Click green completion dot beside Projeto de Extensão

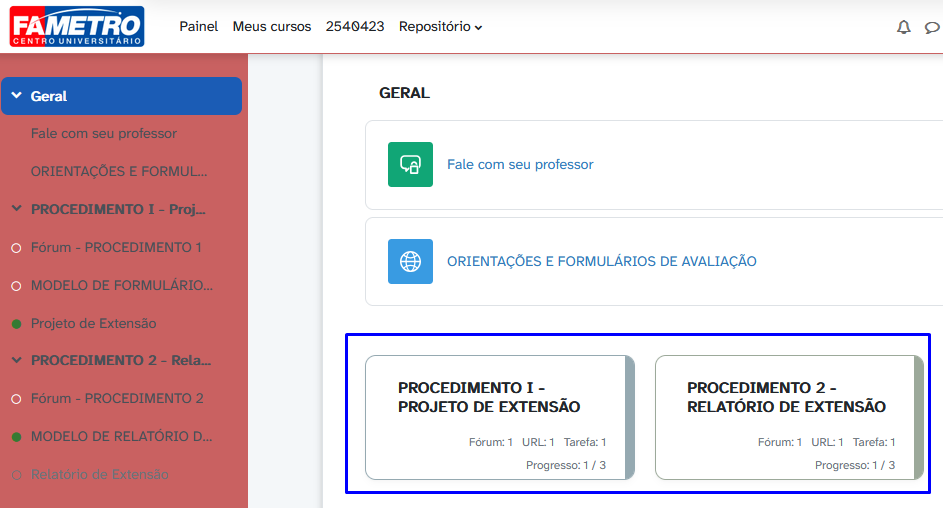click(x=17, y=324)
